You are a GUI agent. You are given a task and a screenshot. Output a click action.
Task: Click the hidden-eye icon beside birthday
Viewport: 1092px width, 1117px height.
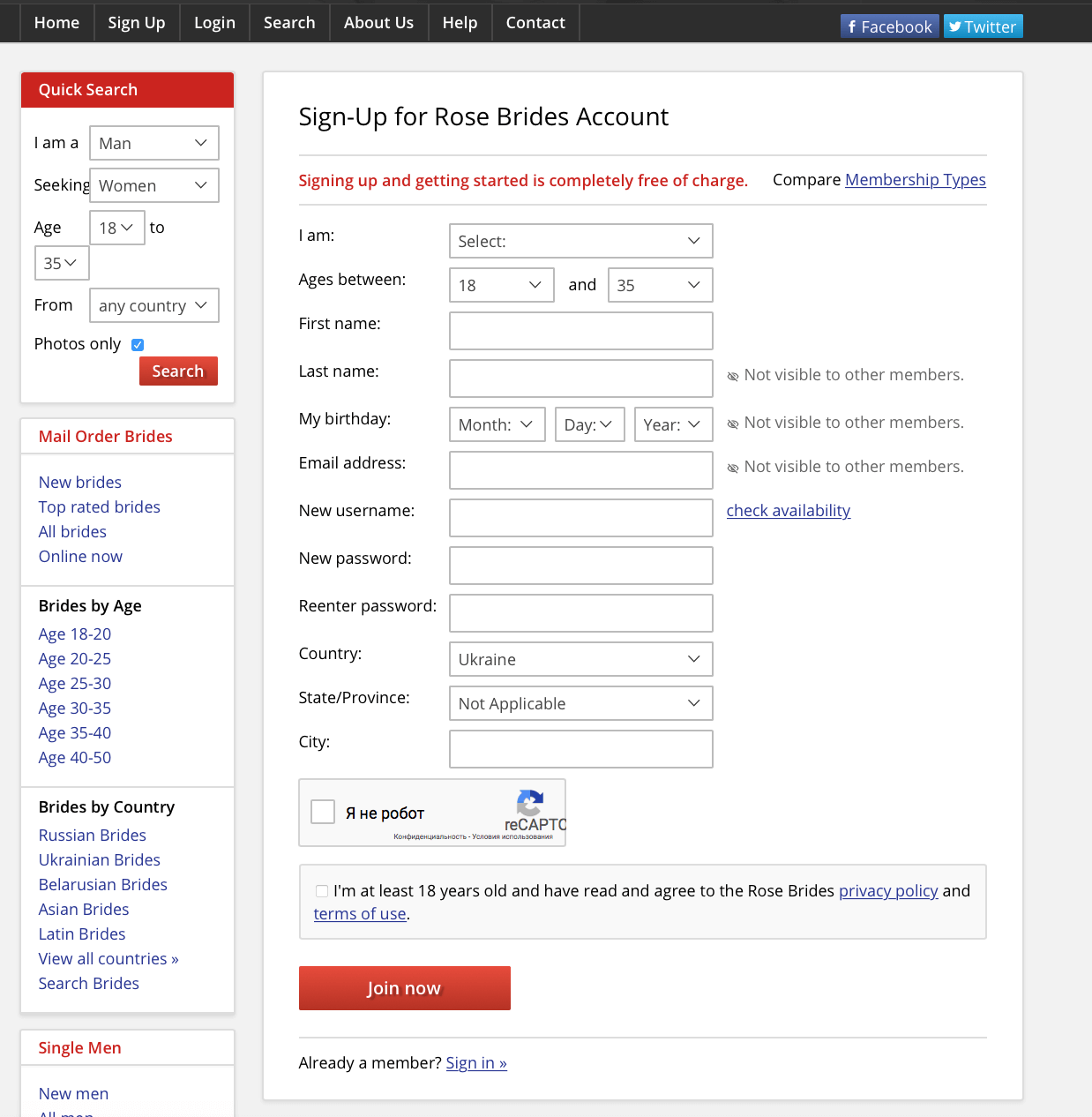click(732, 424)
